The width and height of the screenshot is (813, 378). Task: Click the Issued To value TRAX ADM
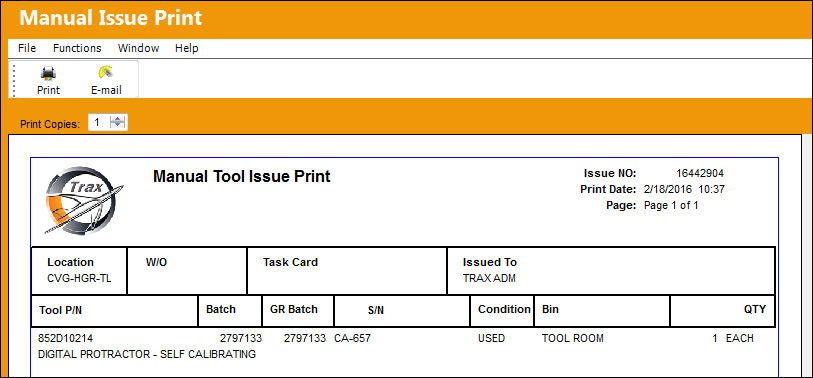click(489, 278)
